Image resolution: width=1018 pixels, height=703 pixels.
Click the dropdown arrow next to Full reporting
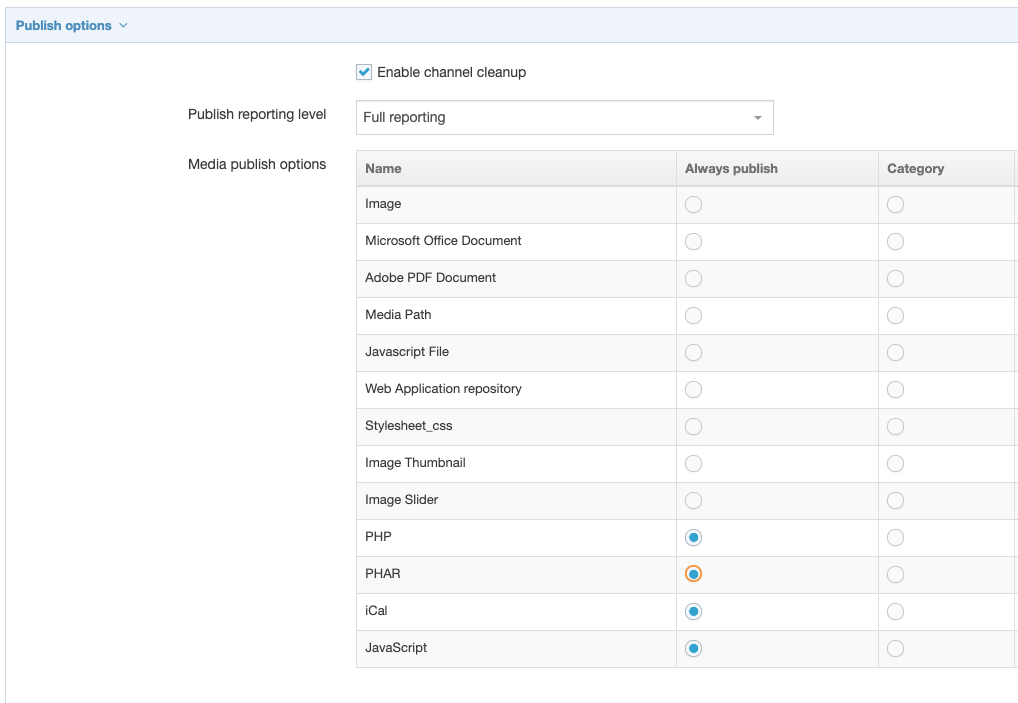758,117
